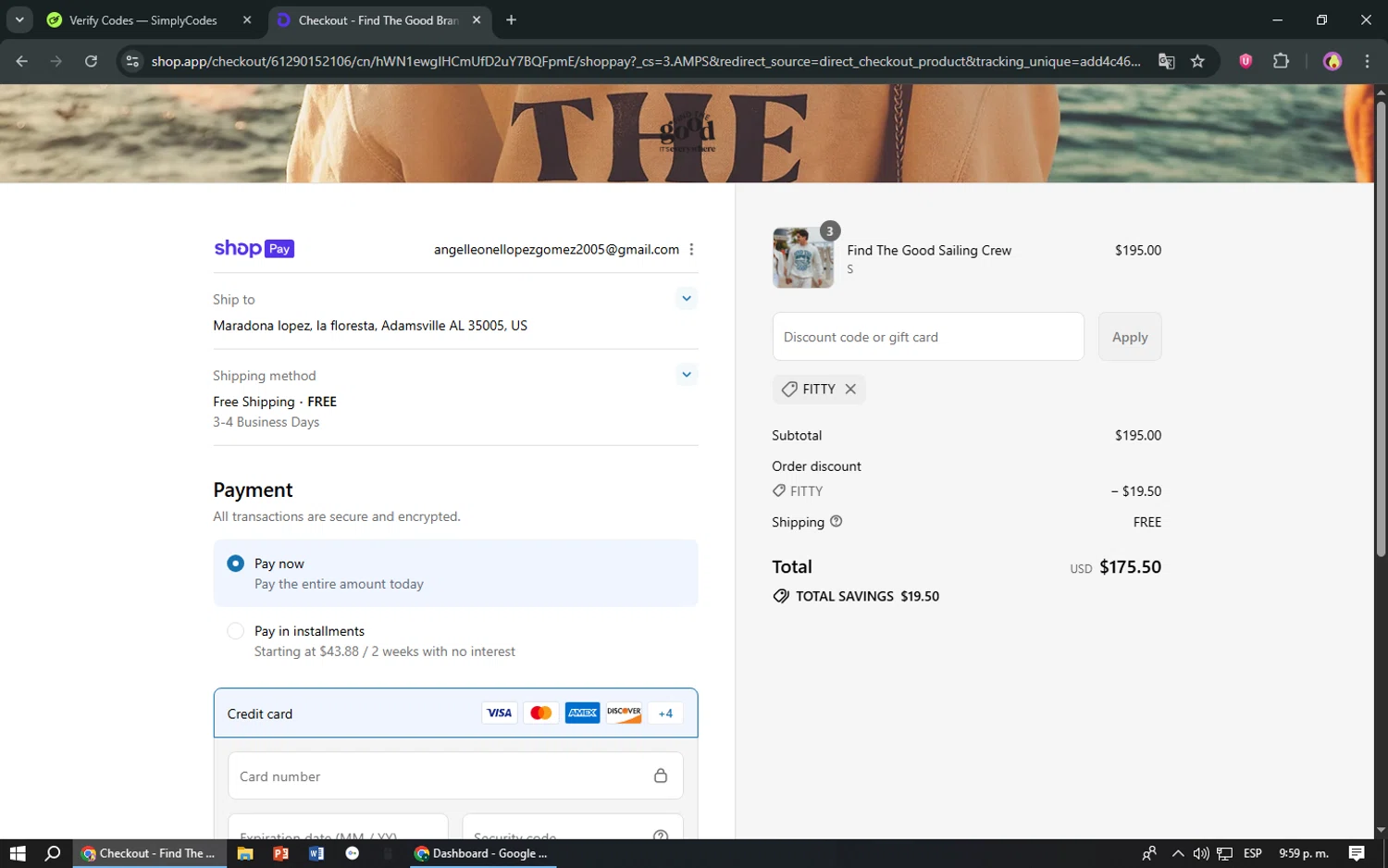Close the Checkout tab
1388x868 pixels.
(477, 20)
